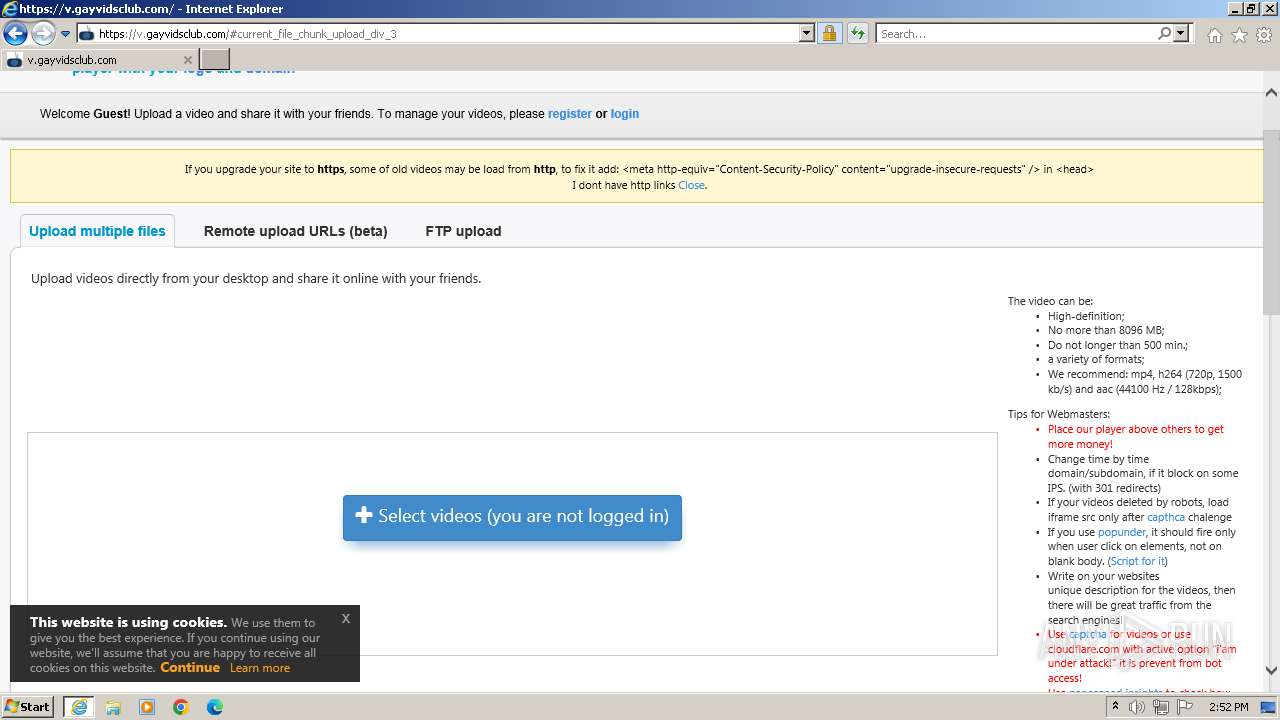Close the v.gayvidsclub.com tab
1280x720 pixels.
click(x=188, y=60)
